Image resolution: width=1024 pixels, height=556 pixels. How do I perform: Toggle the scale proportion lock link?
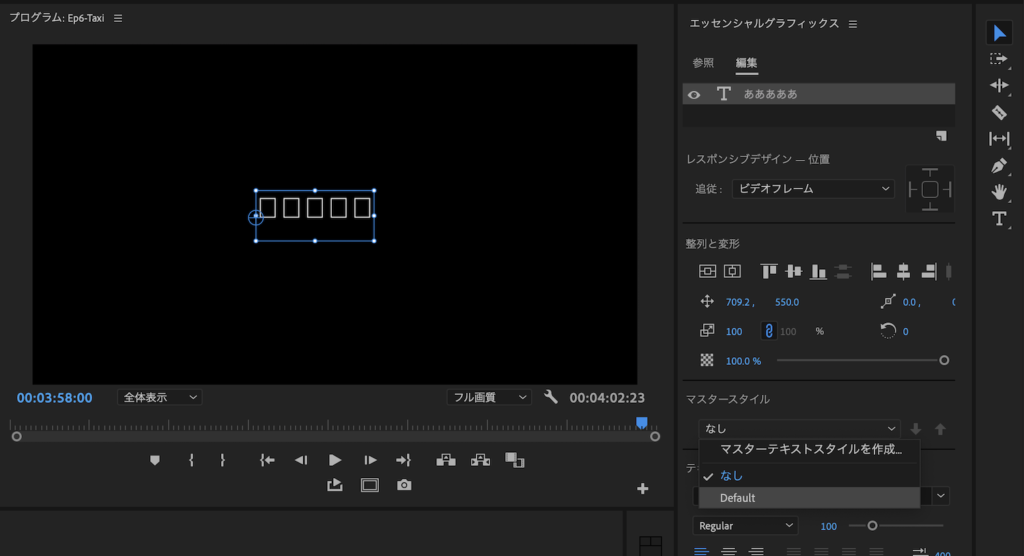[768, 331]
